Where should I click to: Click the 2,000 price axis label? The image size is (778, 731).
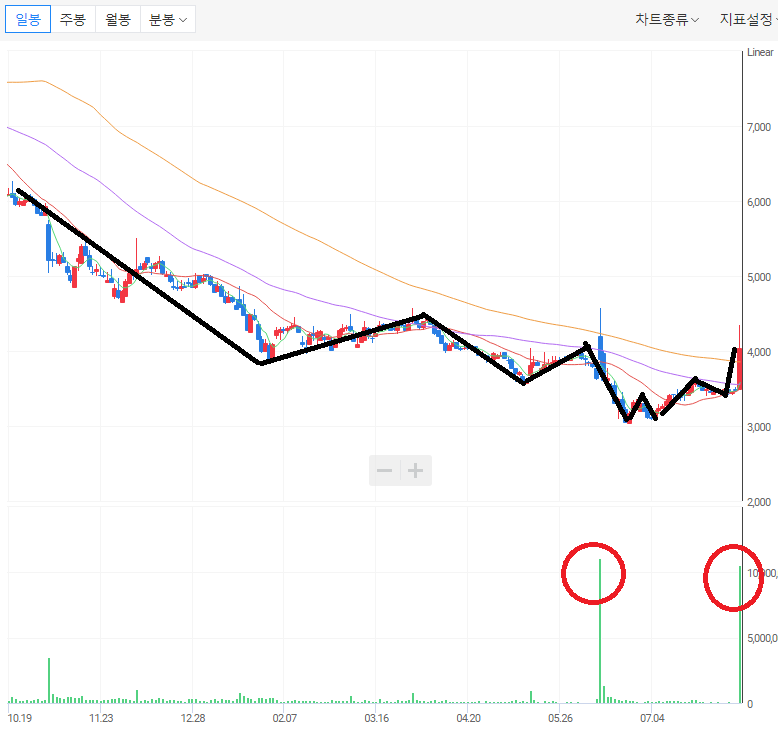point(759,502)
